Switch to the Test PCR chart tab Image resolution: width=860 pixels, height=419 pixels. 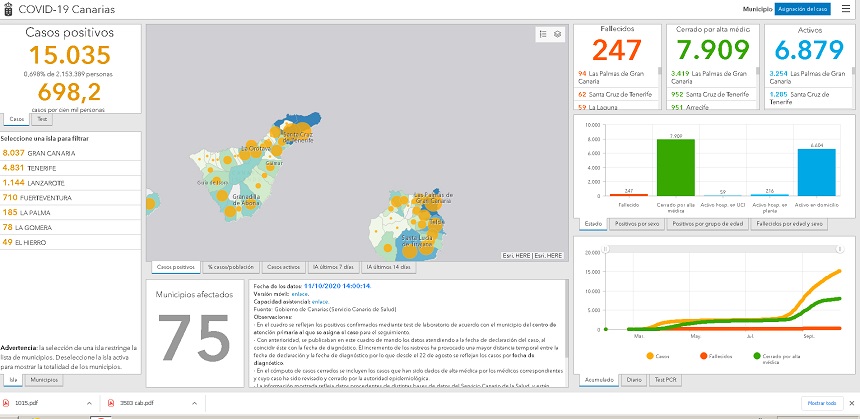point(665,380)
